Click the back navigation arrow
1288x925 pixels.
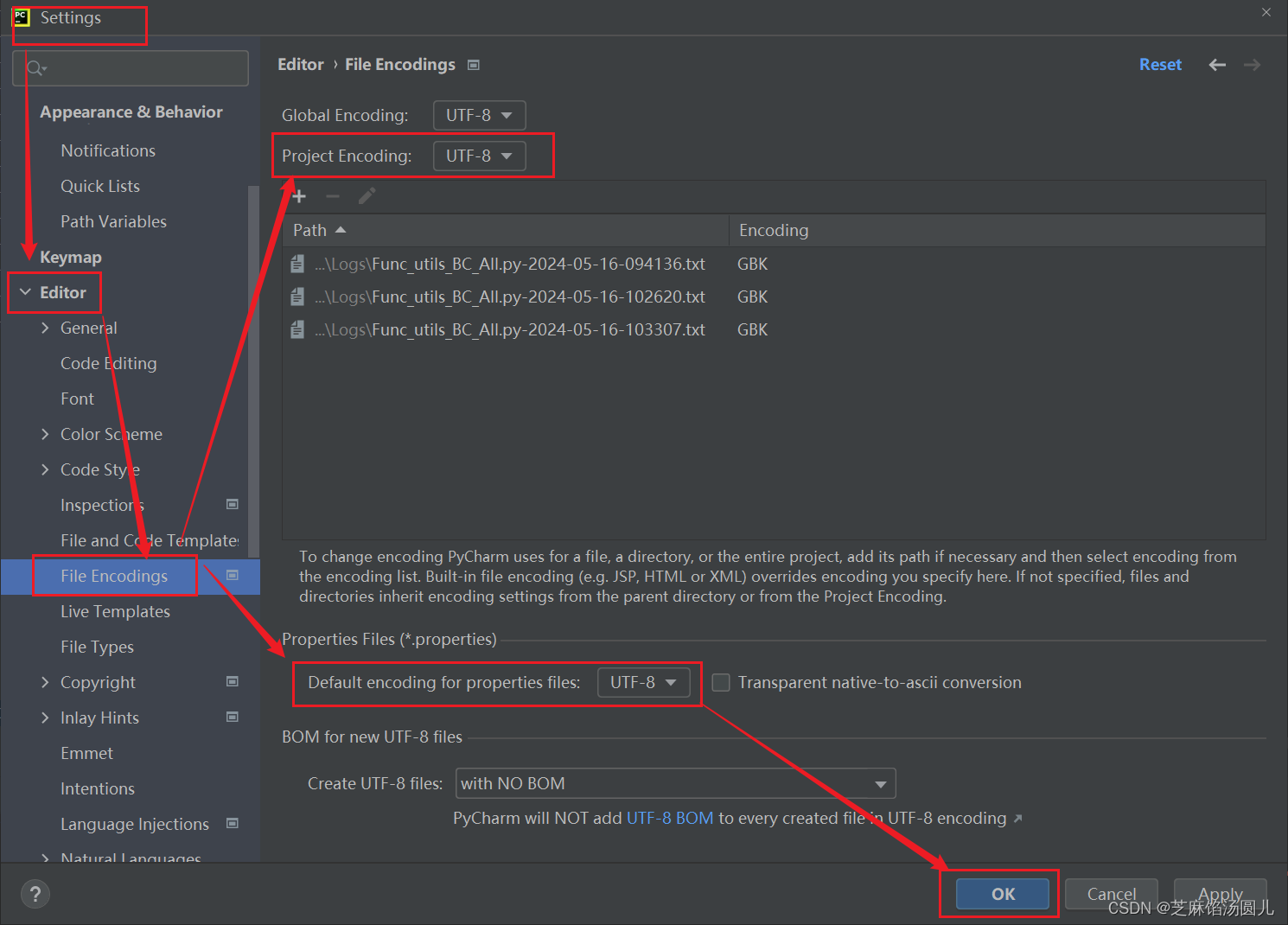[x=1217, y=65]
